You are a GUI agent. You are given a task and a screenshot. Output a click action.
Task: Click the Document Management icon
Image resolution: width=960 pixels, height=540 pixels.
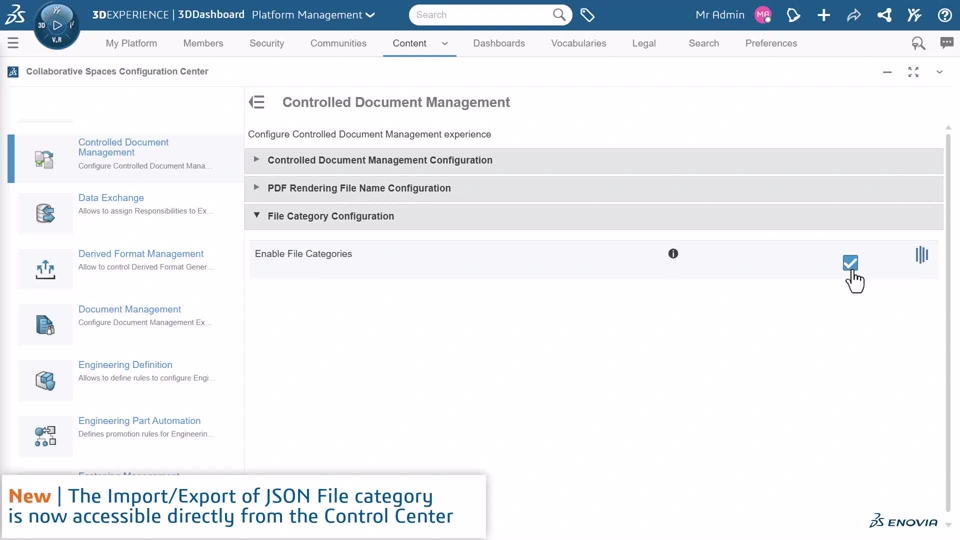pyautogui.click(x=45, y=324)
